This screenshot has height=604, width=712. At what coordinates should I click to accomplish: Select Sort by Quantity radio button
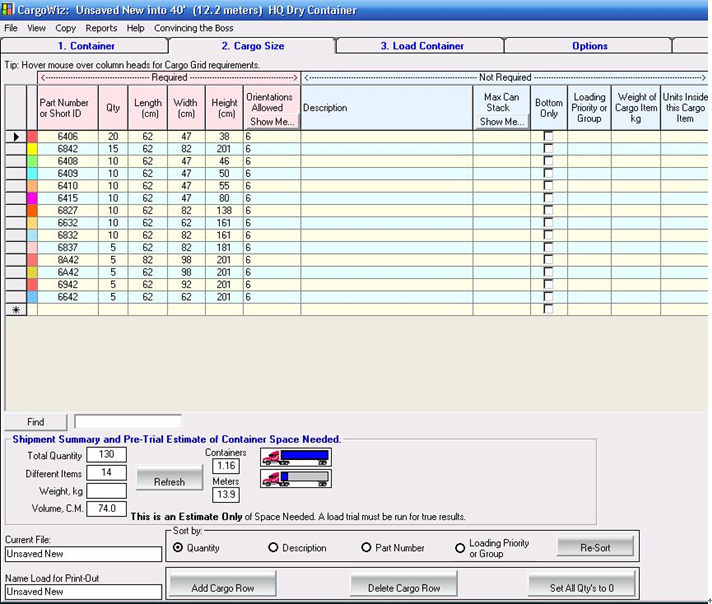click(x=178, y=548)
